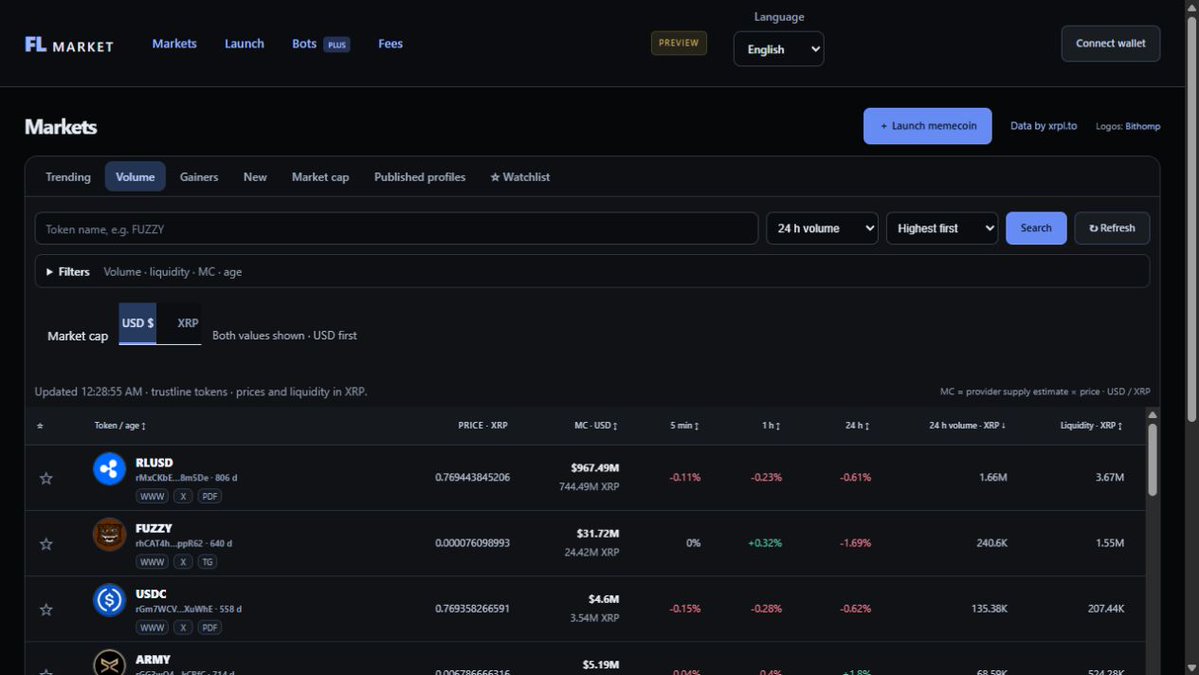
Task: Open FUZZY's WWW website badge
Action: pyautogui.click(x=151, y=562)
